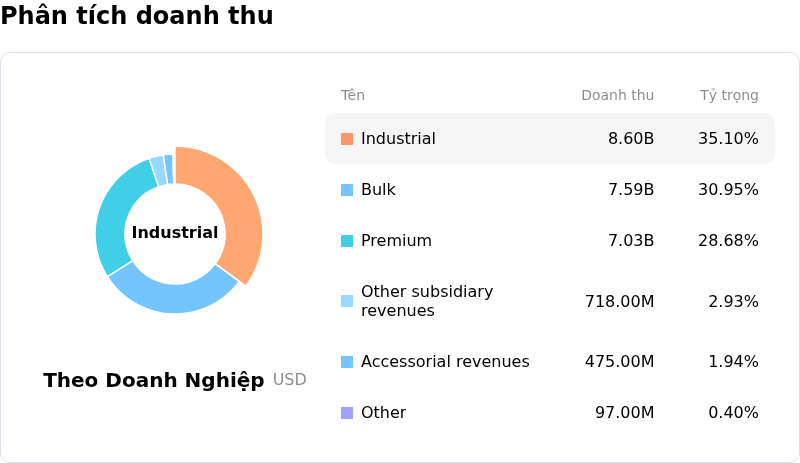Select the Other row label
This screenshot has height=463, width=800.
pos(384,412)
